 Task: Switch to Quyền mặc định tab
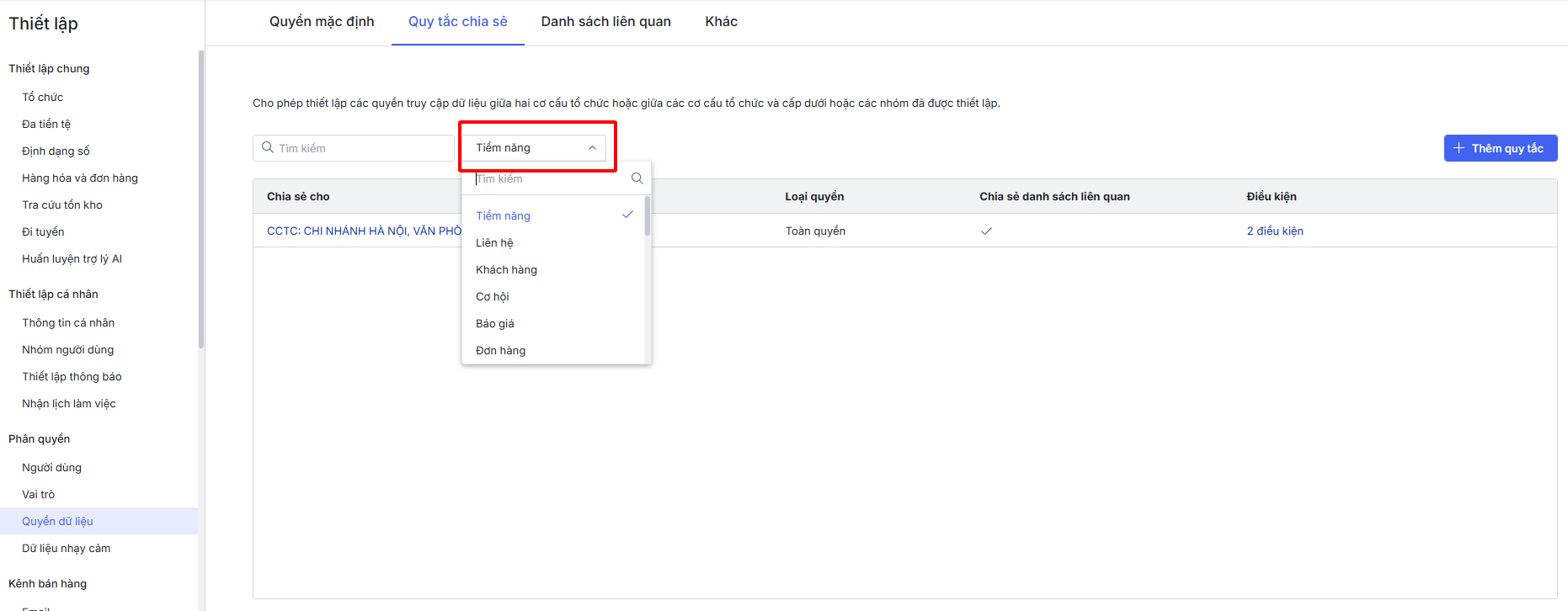click(x=322, y=22)
